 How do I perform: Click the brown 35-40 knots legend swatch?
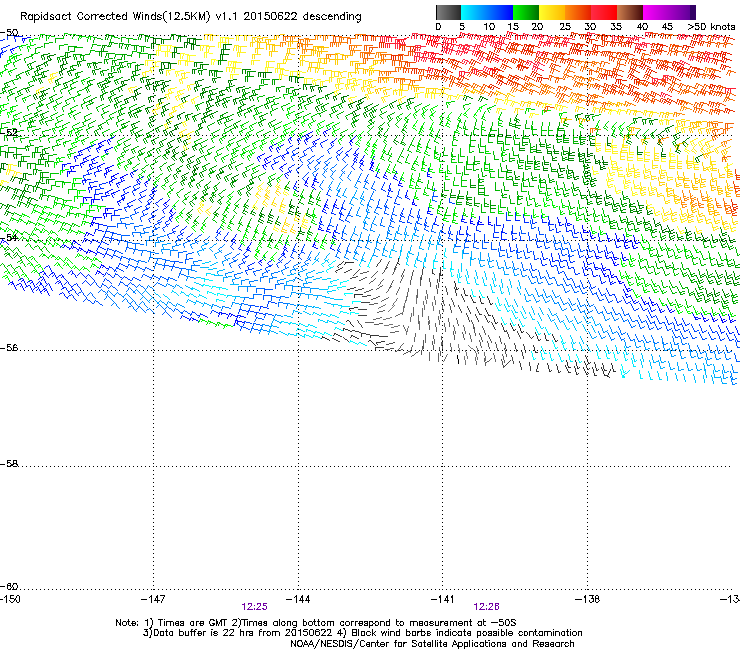pos(630,12)
